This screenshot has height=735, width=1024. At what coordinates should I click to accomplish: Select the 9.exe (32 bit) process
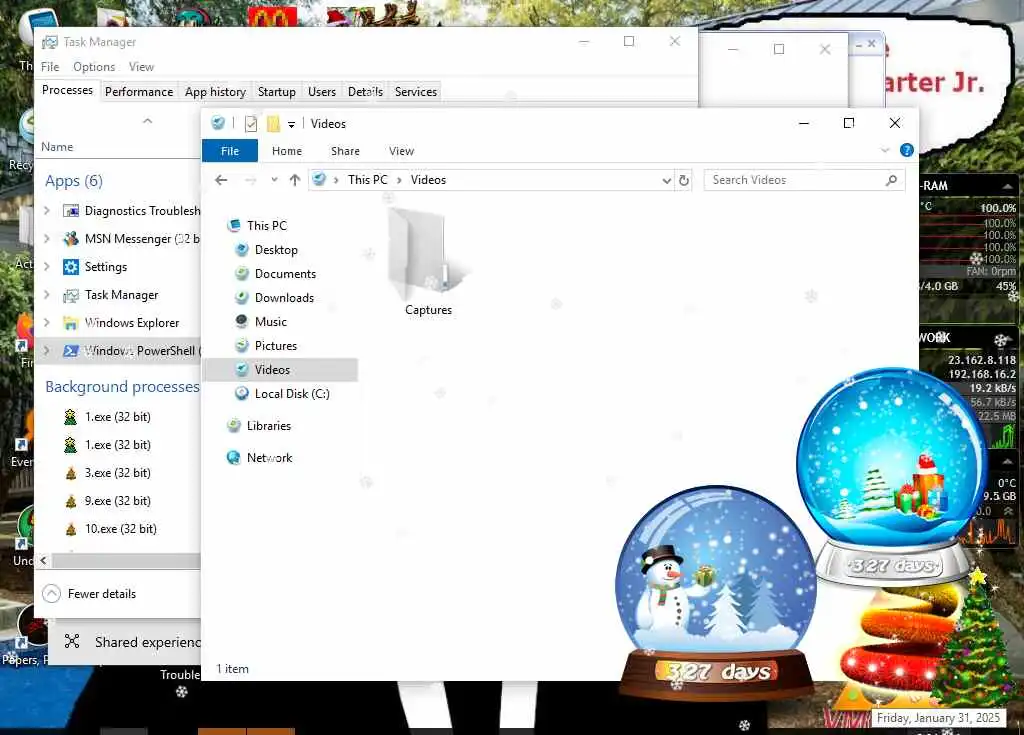[x=118, y=501]
